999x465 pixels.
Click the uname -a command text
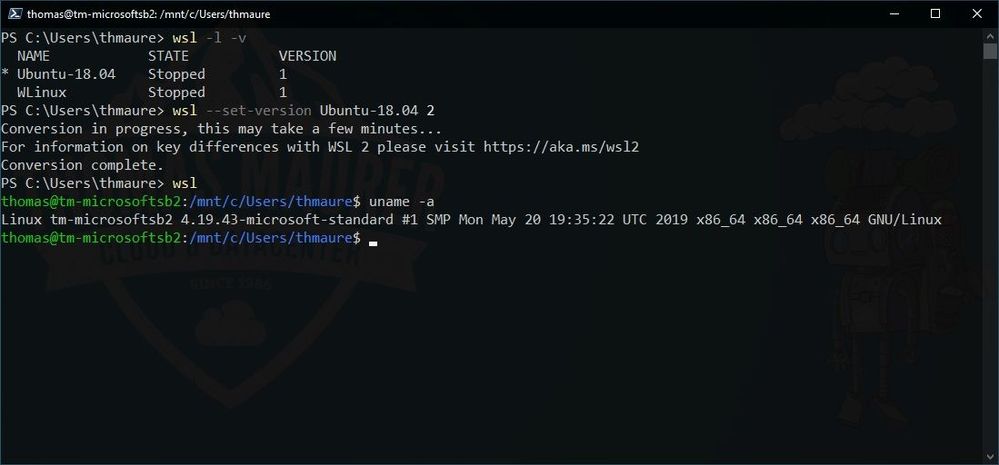click(402, 202)
